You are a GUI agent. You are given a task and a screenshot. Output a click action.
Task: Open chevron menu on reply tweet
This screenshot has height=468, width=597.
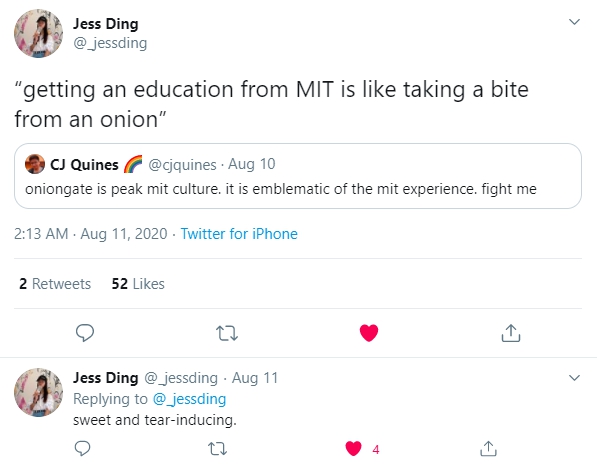(x=574, y=378)
